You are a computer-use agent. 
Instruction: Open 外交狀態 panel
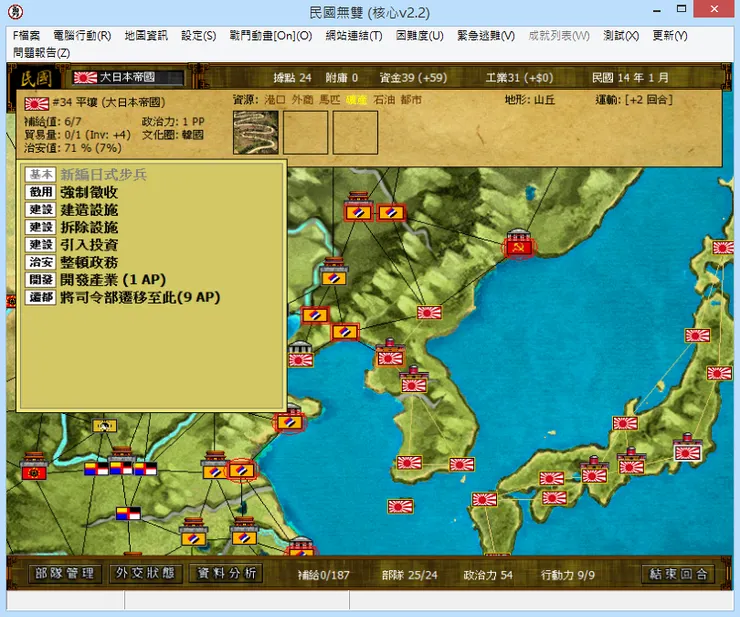click(x=145, y=574)
